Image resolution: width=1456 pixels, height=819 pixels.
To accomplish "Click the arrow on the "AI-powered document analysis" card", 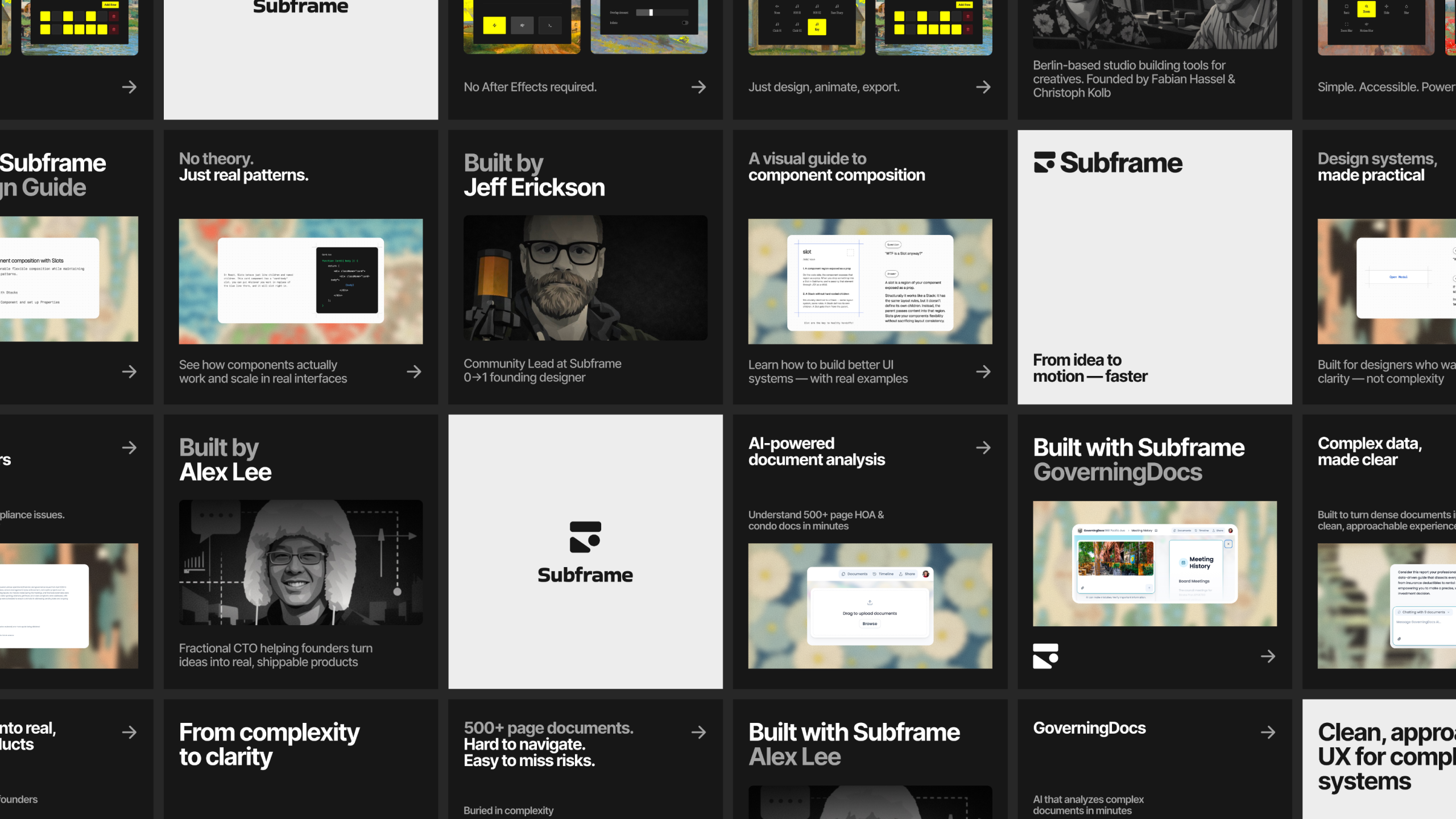I will pyautogui.click(x=983, y=448).
